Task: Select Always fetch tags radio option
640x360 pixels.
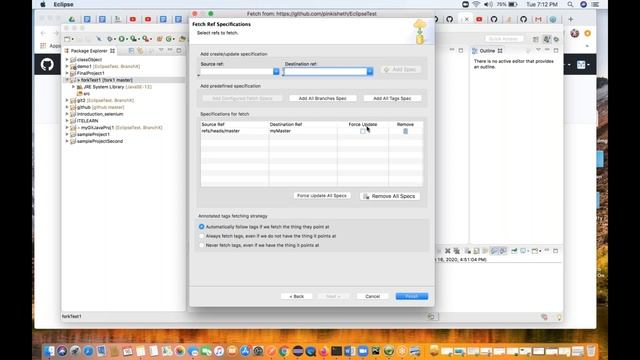Action: [201, 236]
